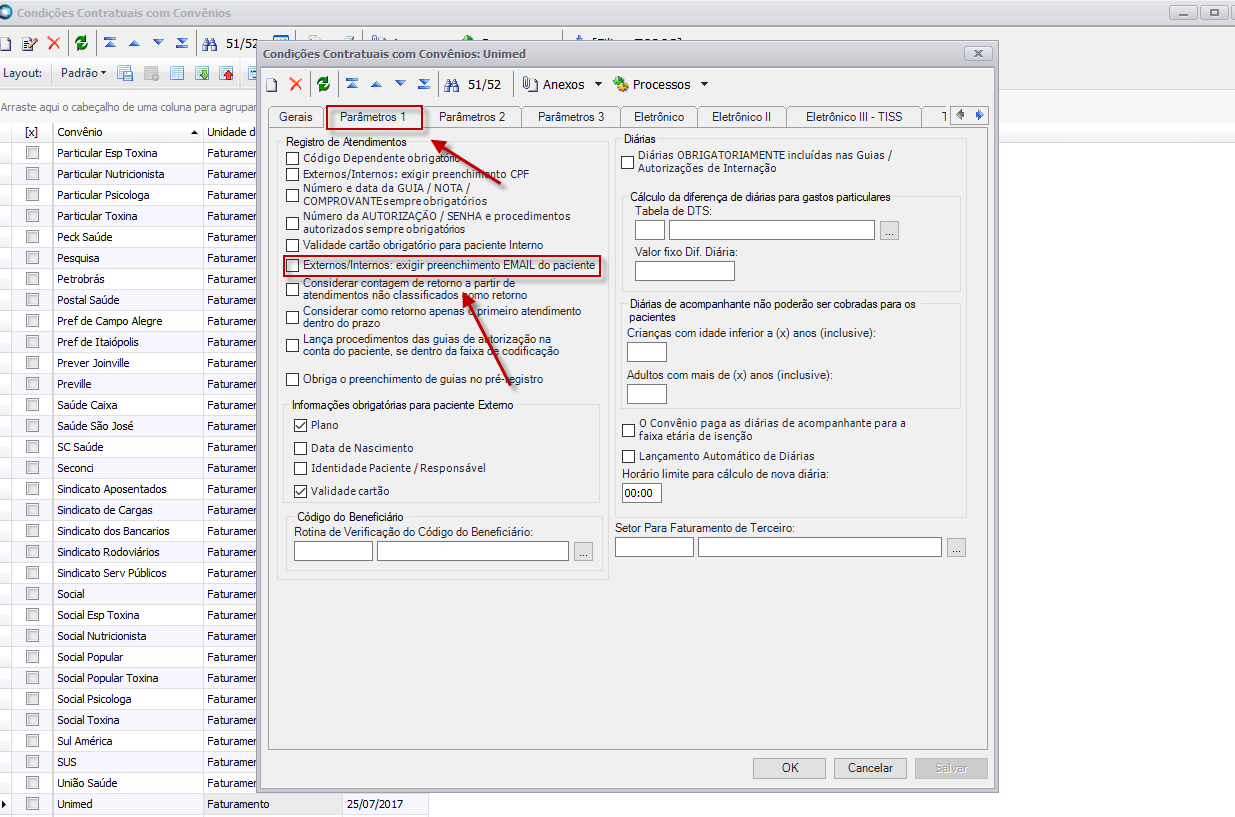The height and width of the screenshot is (817, 1235).
Task: Enable Lançamento Automático de Diárias
Action: click(628, 456)
